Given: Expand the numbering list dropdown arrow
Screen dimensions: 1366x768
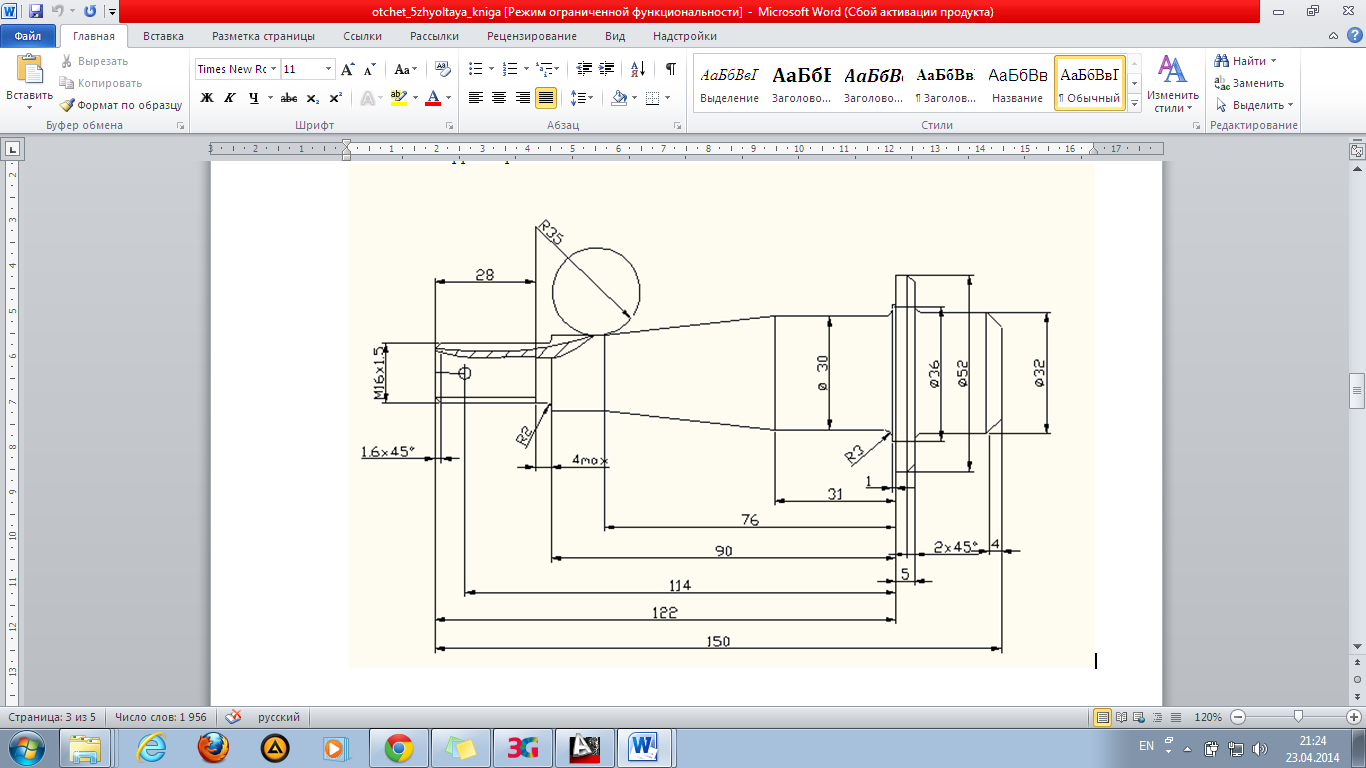Looking at the screenshot, I should coord(526,69).
